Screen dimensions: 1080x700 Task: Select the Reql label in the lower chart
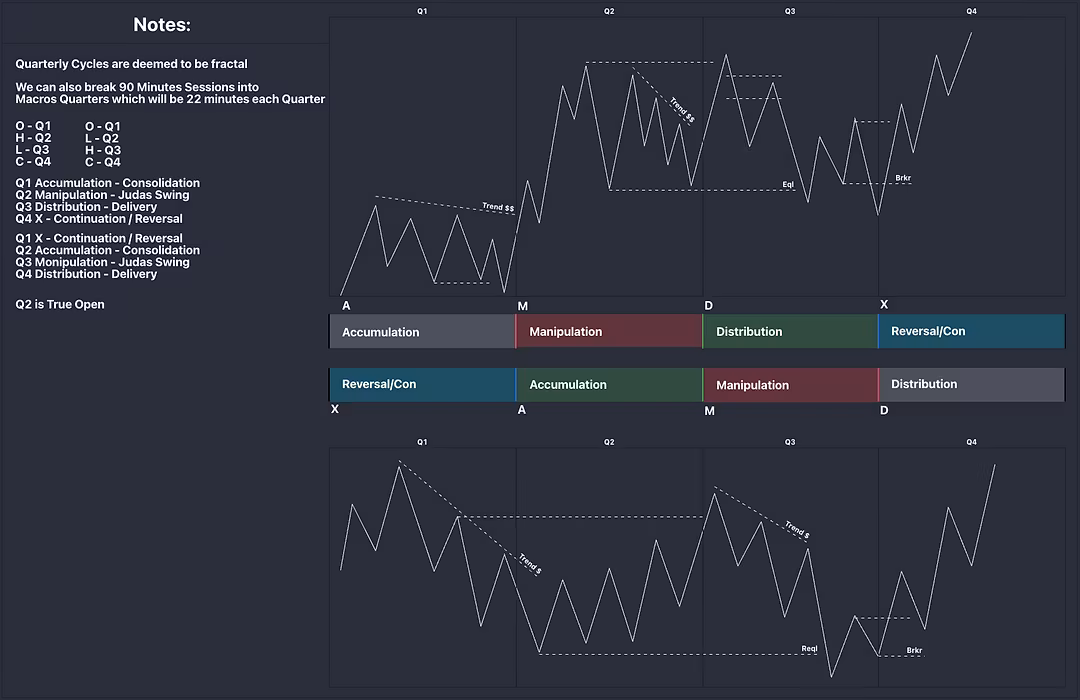point(809,649)
